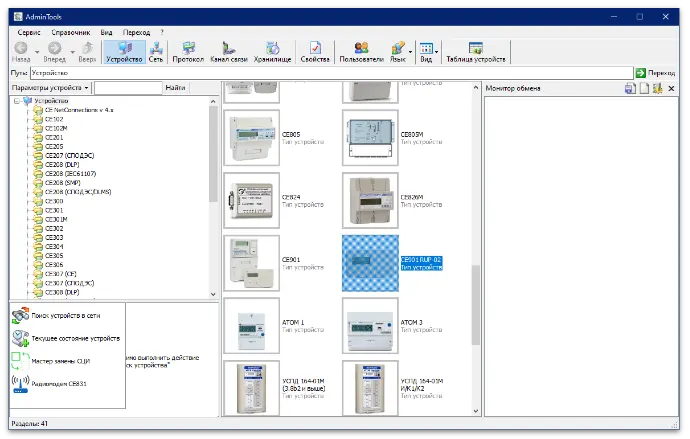Select the CE301M folder in tree
Viewport: 690px width, 439px height.
pyautogui.click(x=55, y=219)
